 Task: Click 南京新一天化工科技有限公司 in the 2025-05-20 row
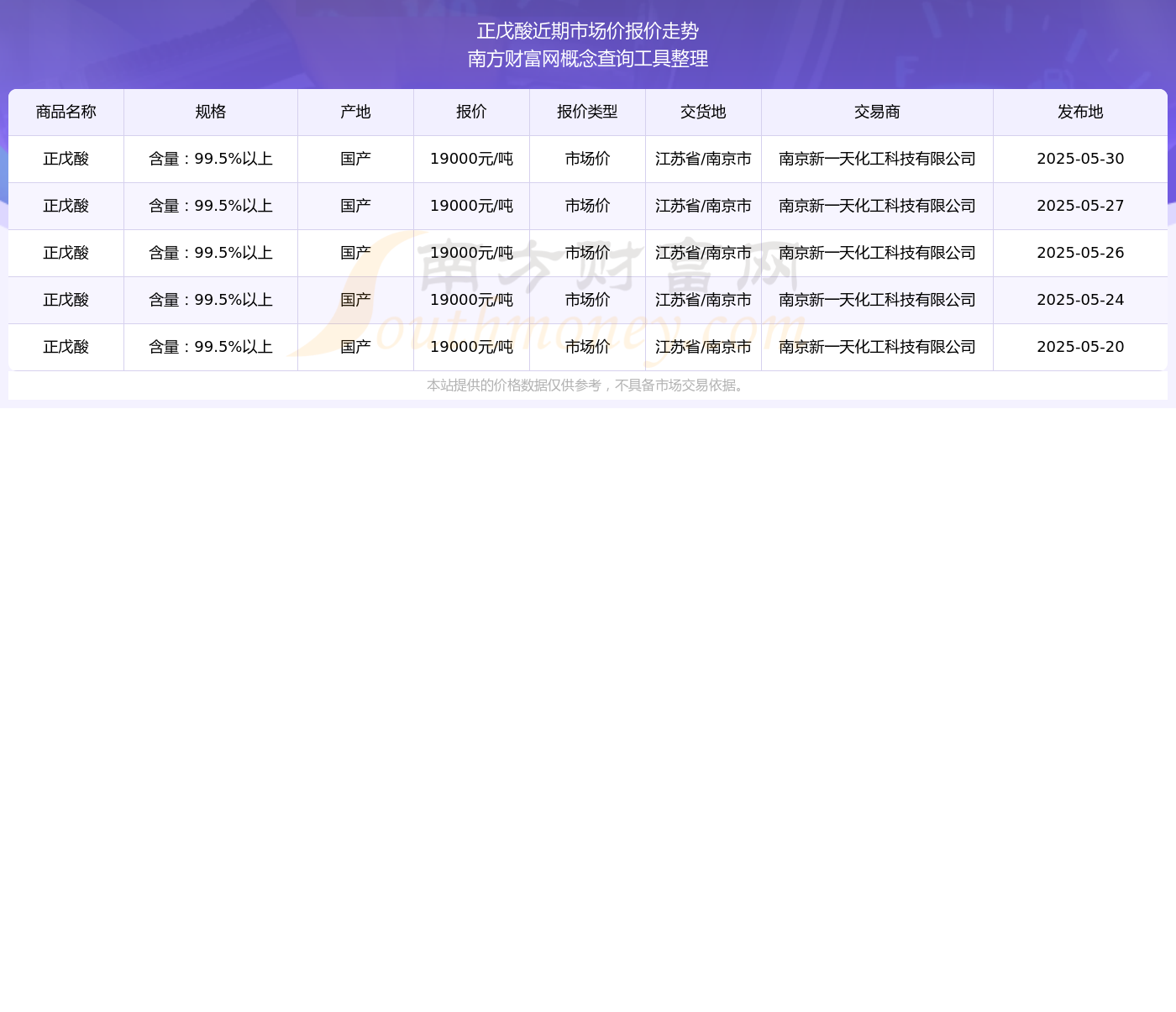(x=877, y=347)
